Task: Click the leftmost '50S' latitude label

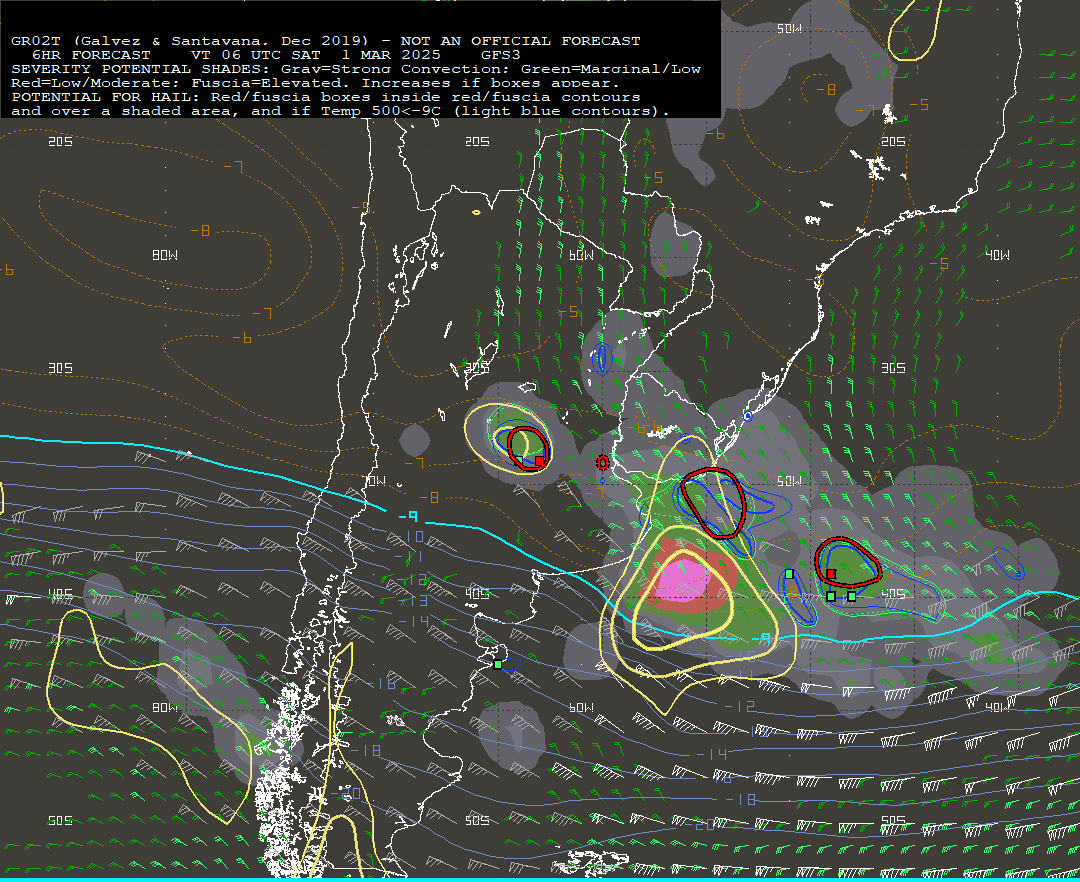Action: point(61,820)
